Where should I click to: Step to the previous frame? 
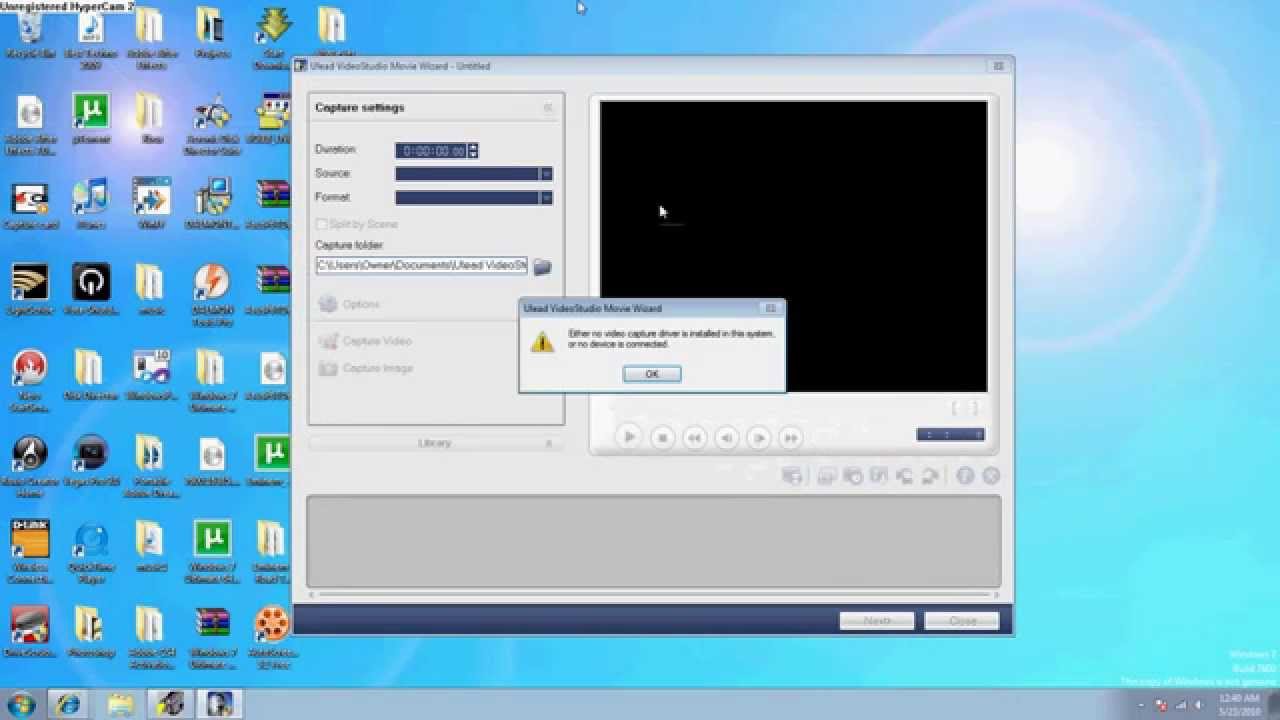tap(727, 437)
